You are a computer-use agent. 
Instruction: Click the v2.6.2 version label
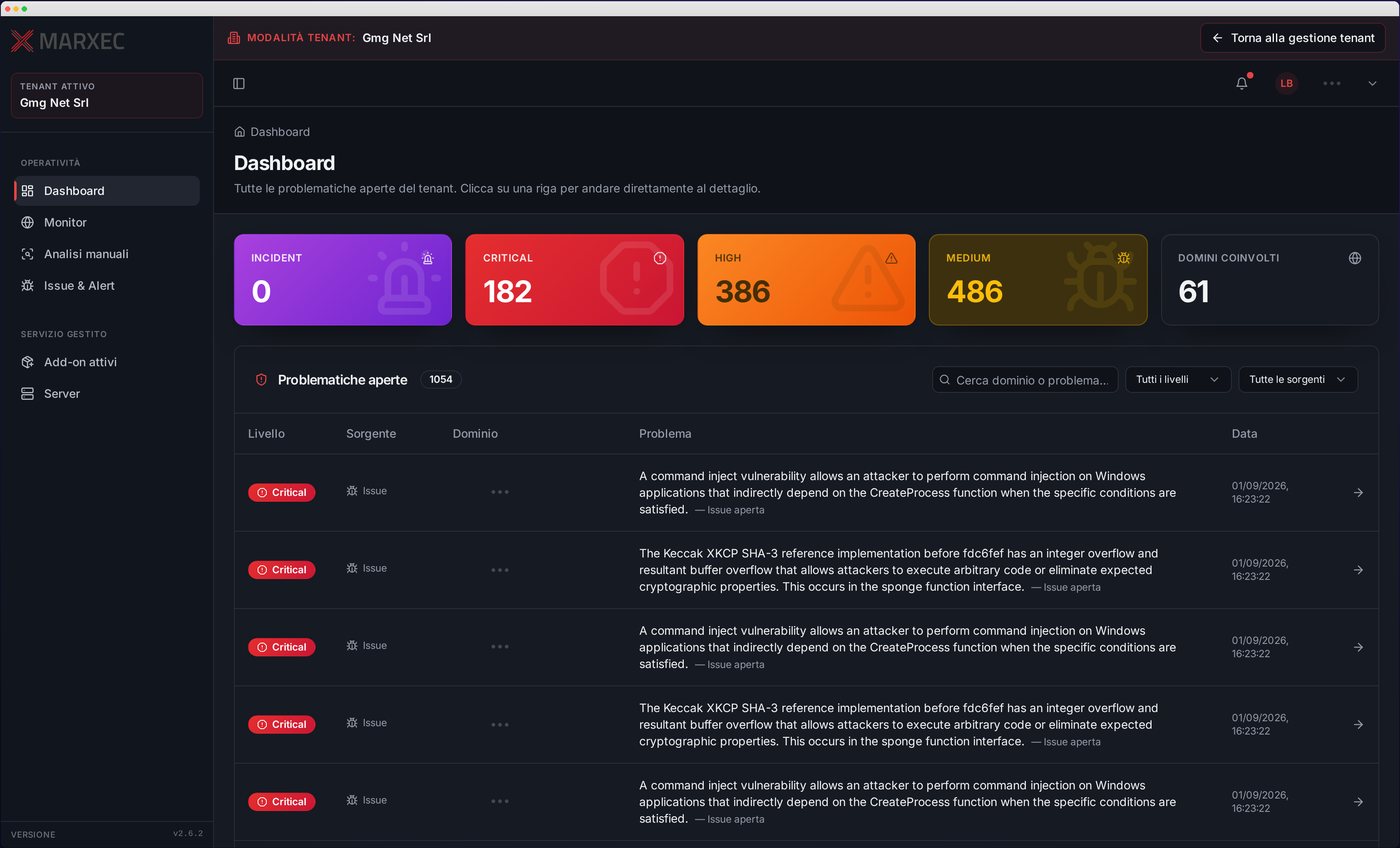coord(188,834)
